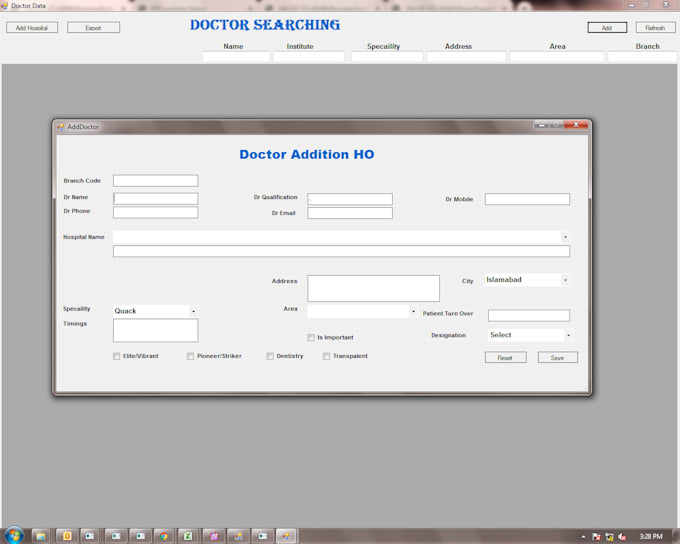Save the new doctor entry
This screenshot has height=544, width=680.
click(558, 357)
